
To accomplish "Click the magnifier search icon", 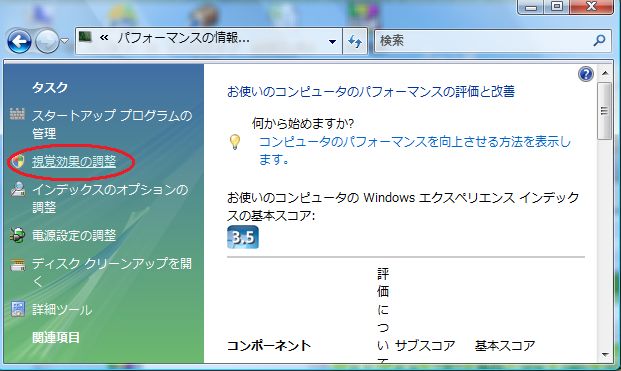I will (x=600, y=40).
